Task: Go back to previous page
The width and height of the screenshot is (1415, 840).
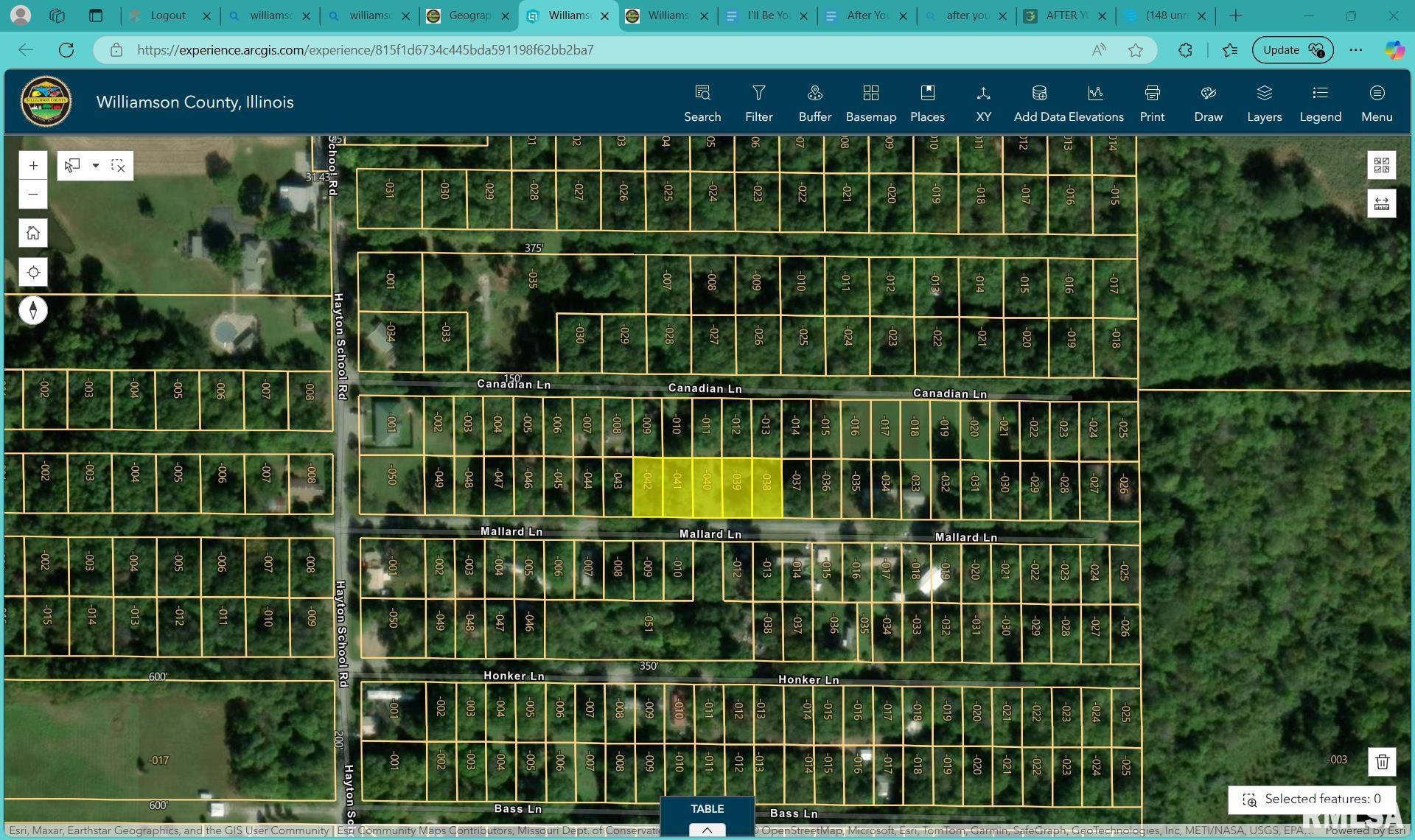Action: click(x=26, y=50)
